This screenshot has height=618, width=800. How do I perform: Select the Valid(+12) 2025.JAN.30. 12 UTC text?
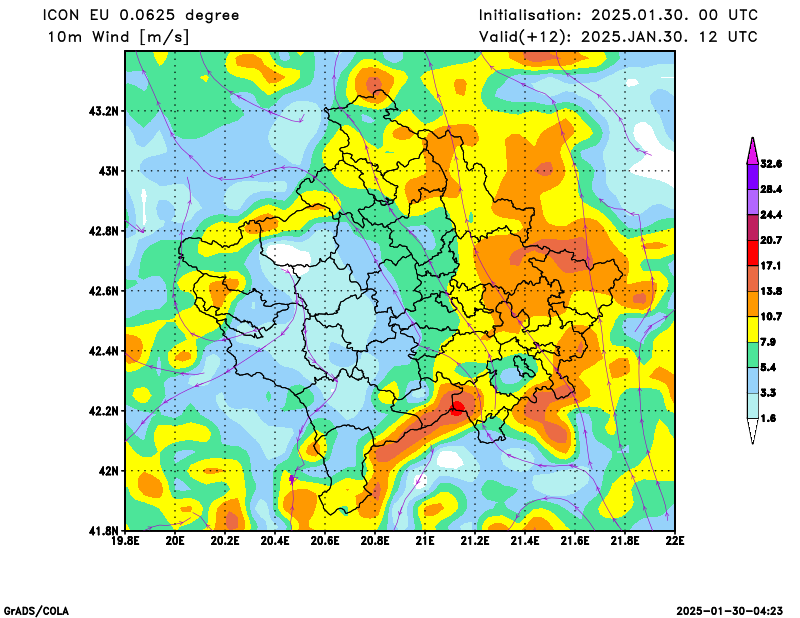coord(618,37)
